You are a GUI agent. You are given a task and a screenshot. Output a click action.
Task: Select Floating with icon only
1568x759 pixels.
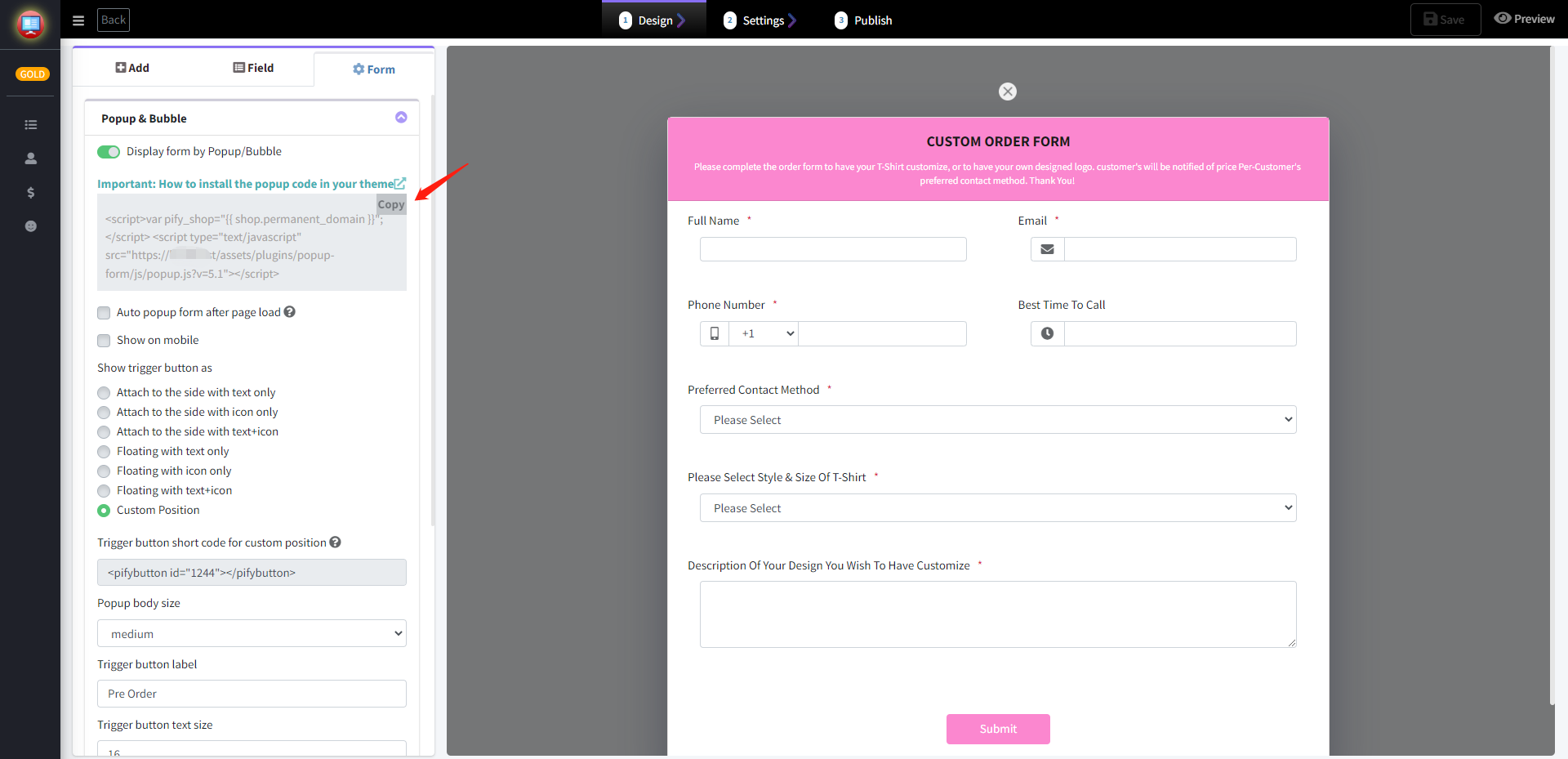click(104, 471)
